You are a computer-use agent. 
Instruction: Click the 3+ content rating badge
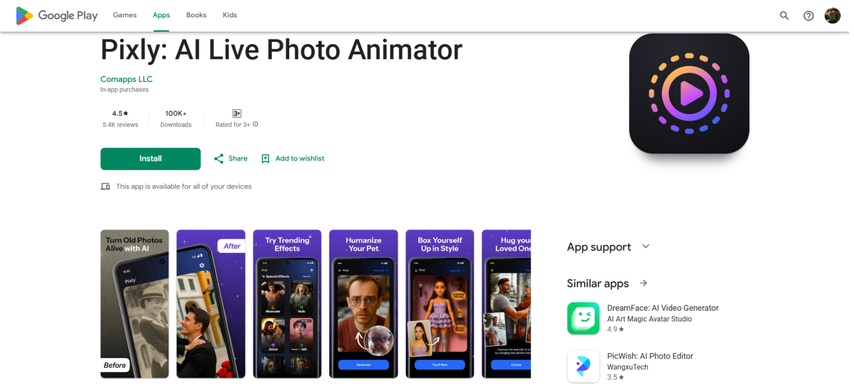(237, 113)
